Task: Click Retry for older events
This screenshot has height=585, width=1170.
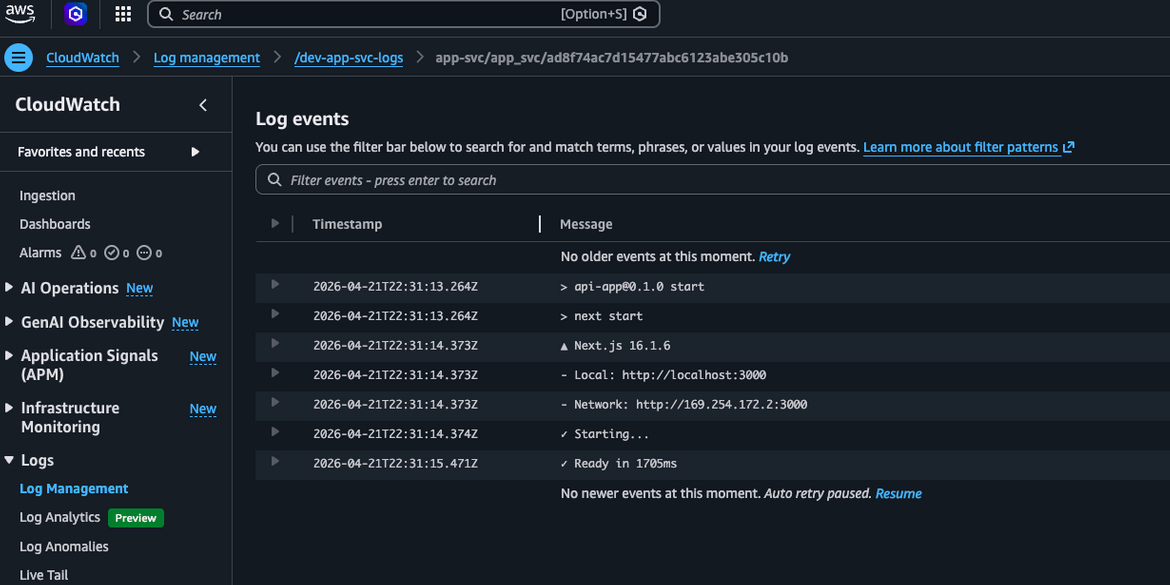Action: [x=775, y=257]
